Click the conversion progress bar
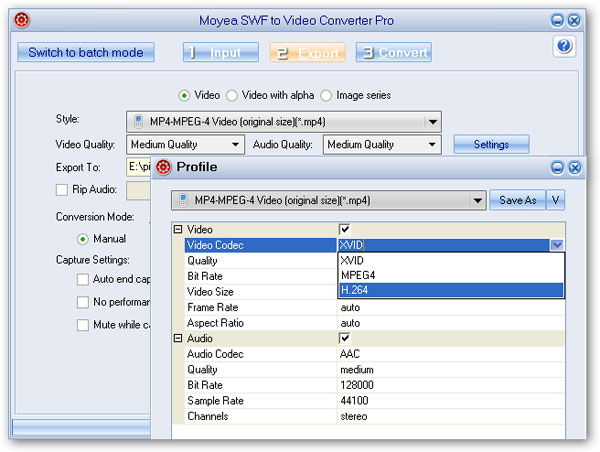This screenshot has width=600, height=452. tap(82, 428)
